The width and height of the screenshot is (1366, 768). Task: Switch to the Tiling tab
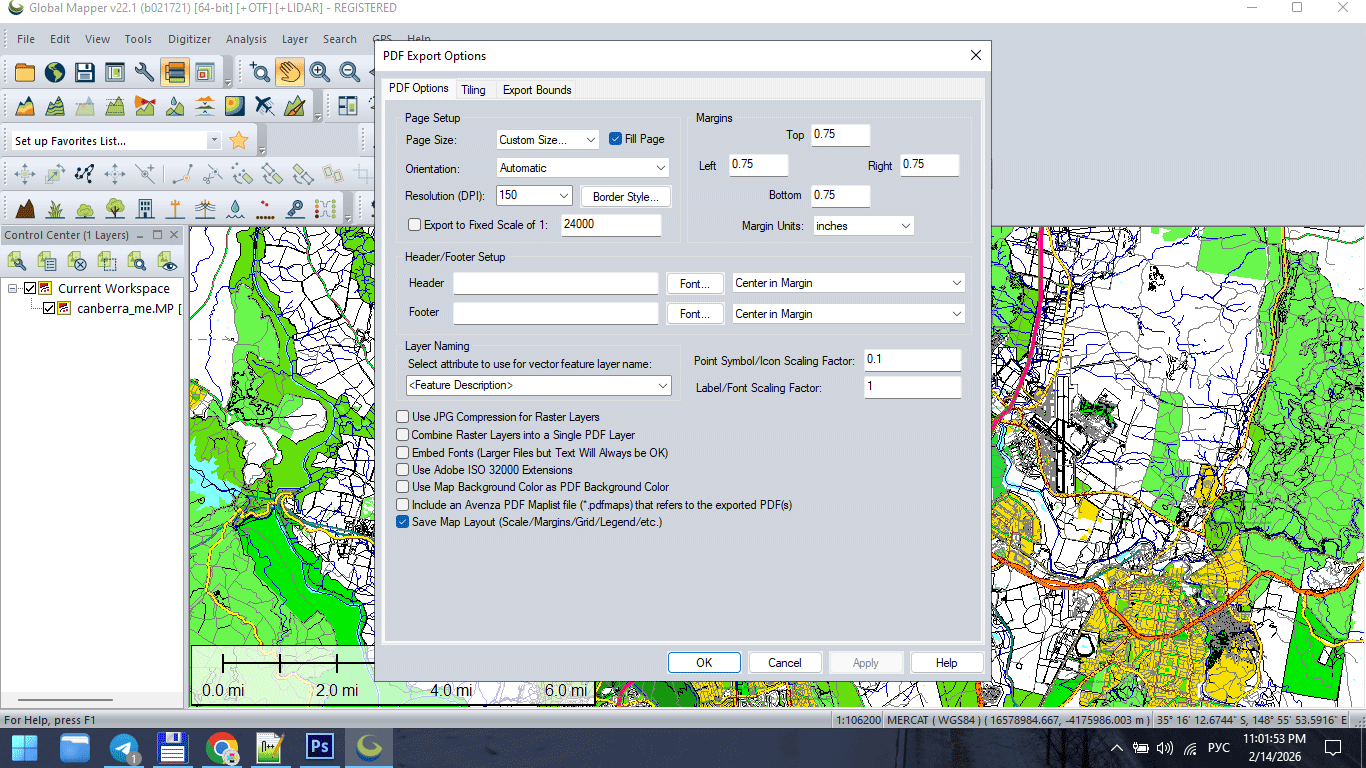coord(473,89)
